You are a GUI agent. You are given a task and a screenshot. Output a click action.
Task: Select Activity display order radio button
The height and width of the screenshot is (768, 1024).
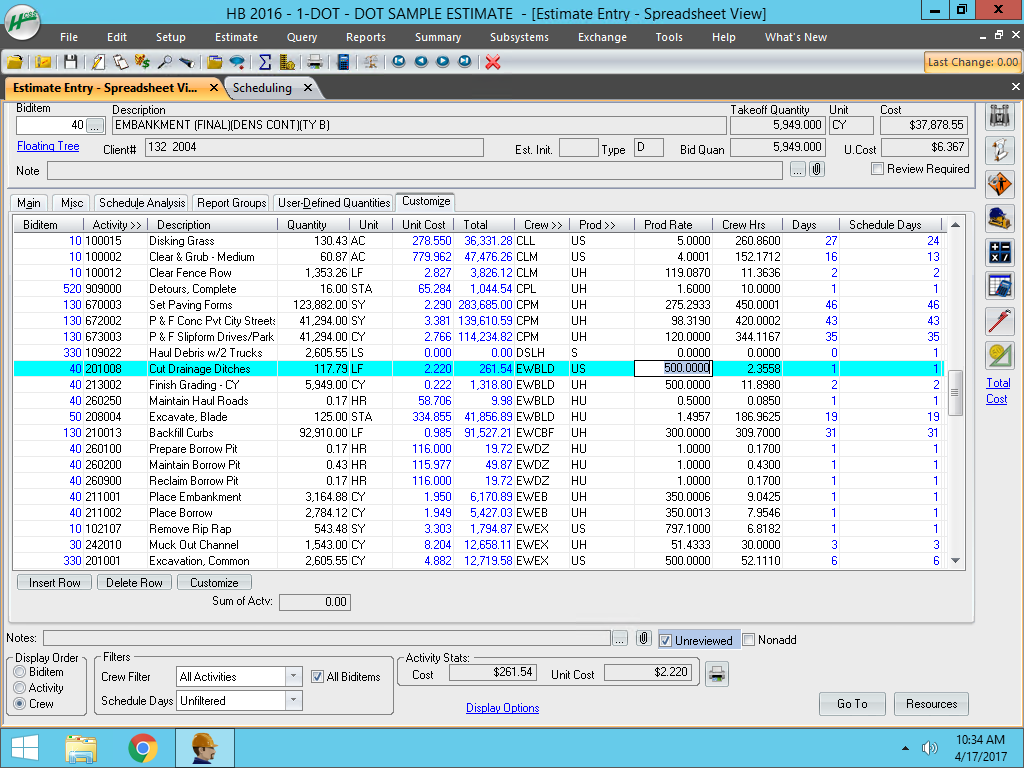(x=20, y=688)
